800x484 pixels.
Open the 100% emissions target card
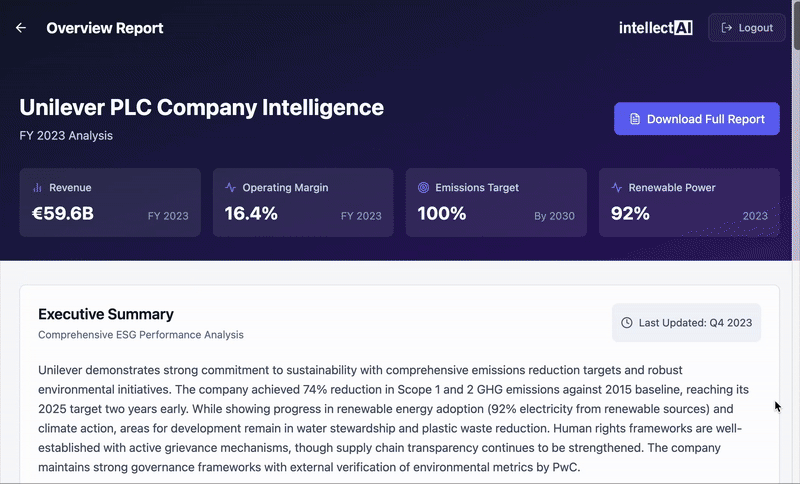point(496,202)
